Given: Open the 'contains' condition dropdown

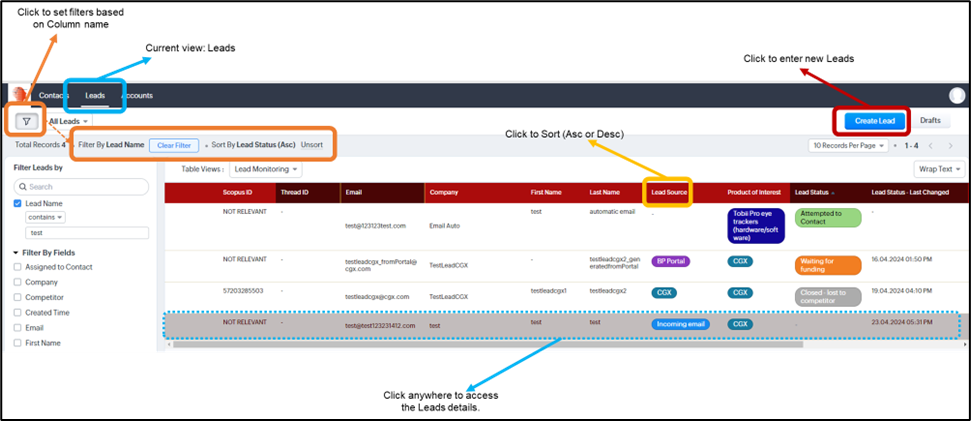Looking at the screenshot, I should (46, 217).
